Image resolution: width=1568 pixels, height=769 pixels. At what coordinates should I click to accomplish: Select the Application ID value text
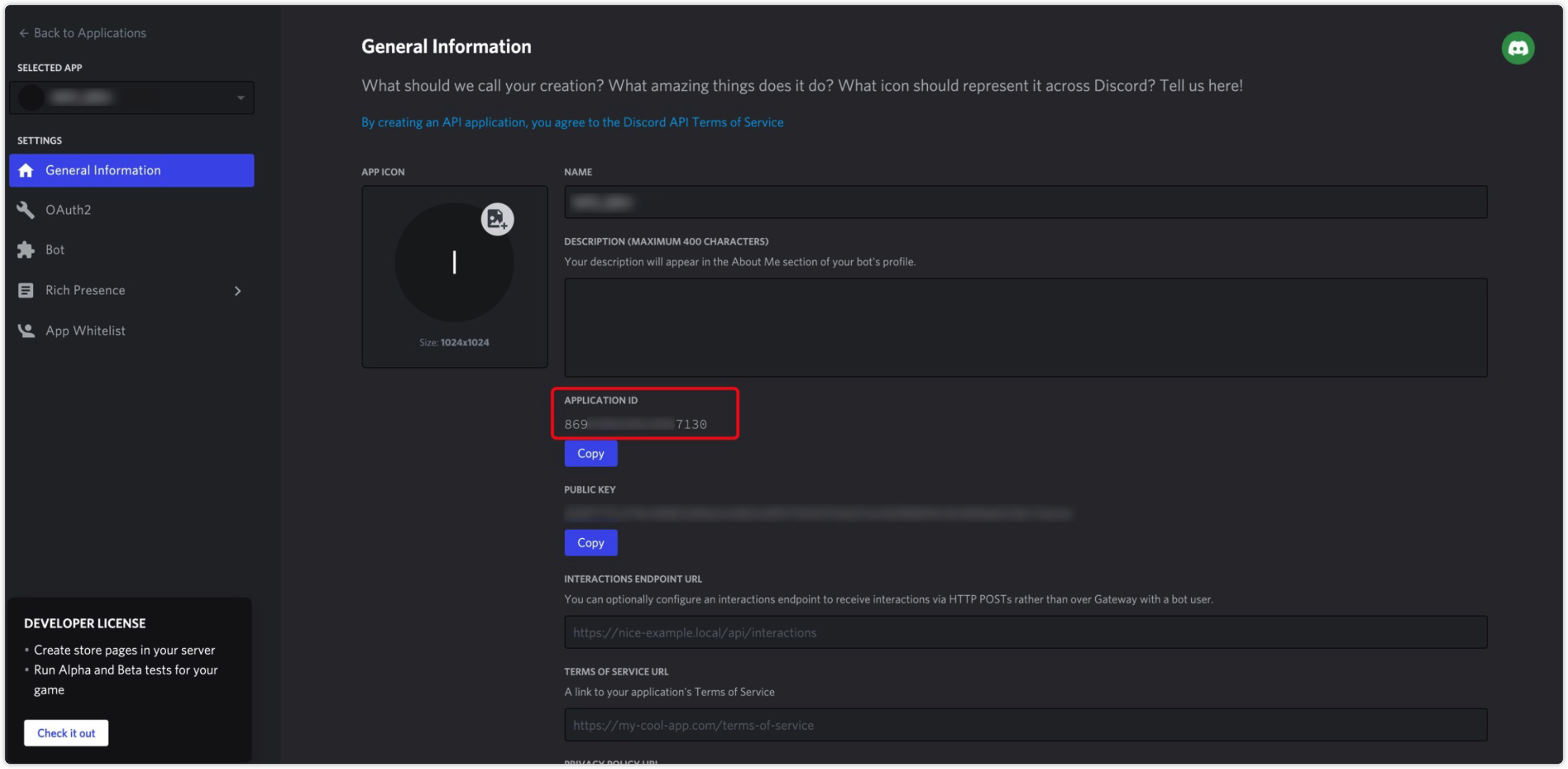(635, 424)
